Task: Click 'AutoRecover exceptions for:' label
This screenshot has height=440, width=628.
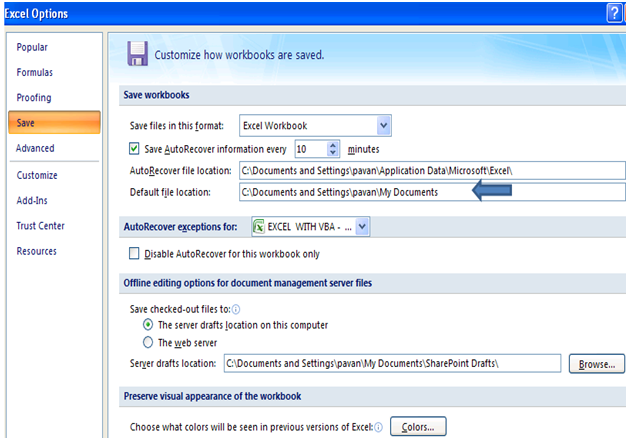Action: click(x=180, y=227)
